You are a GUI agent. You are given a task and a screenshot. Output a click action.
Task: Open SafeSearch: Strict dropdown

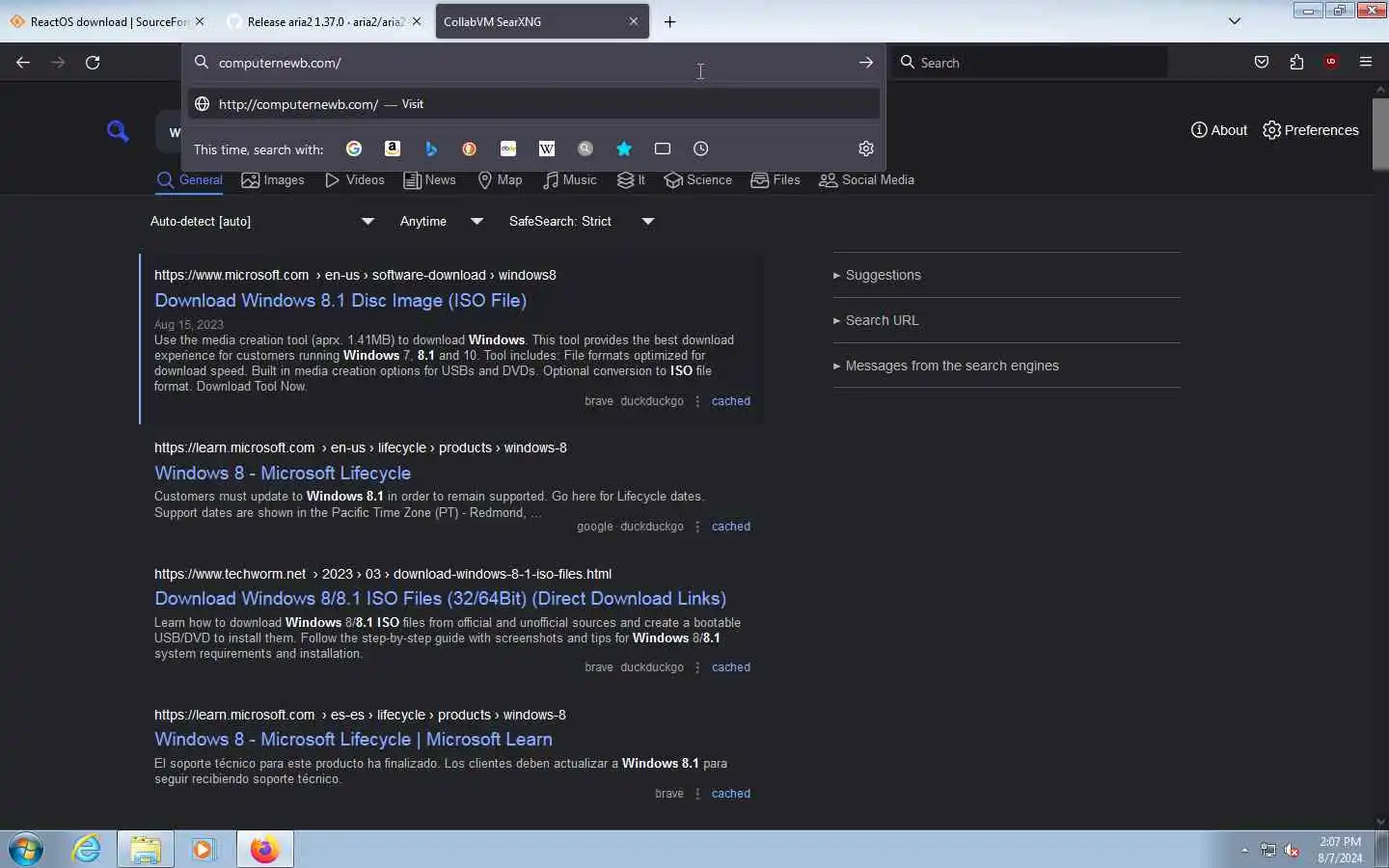582,222
